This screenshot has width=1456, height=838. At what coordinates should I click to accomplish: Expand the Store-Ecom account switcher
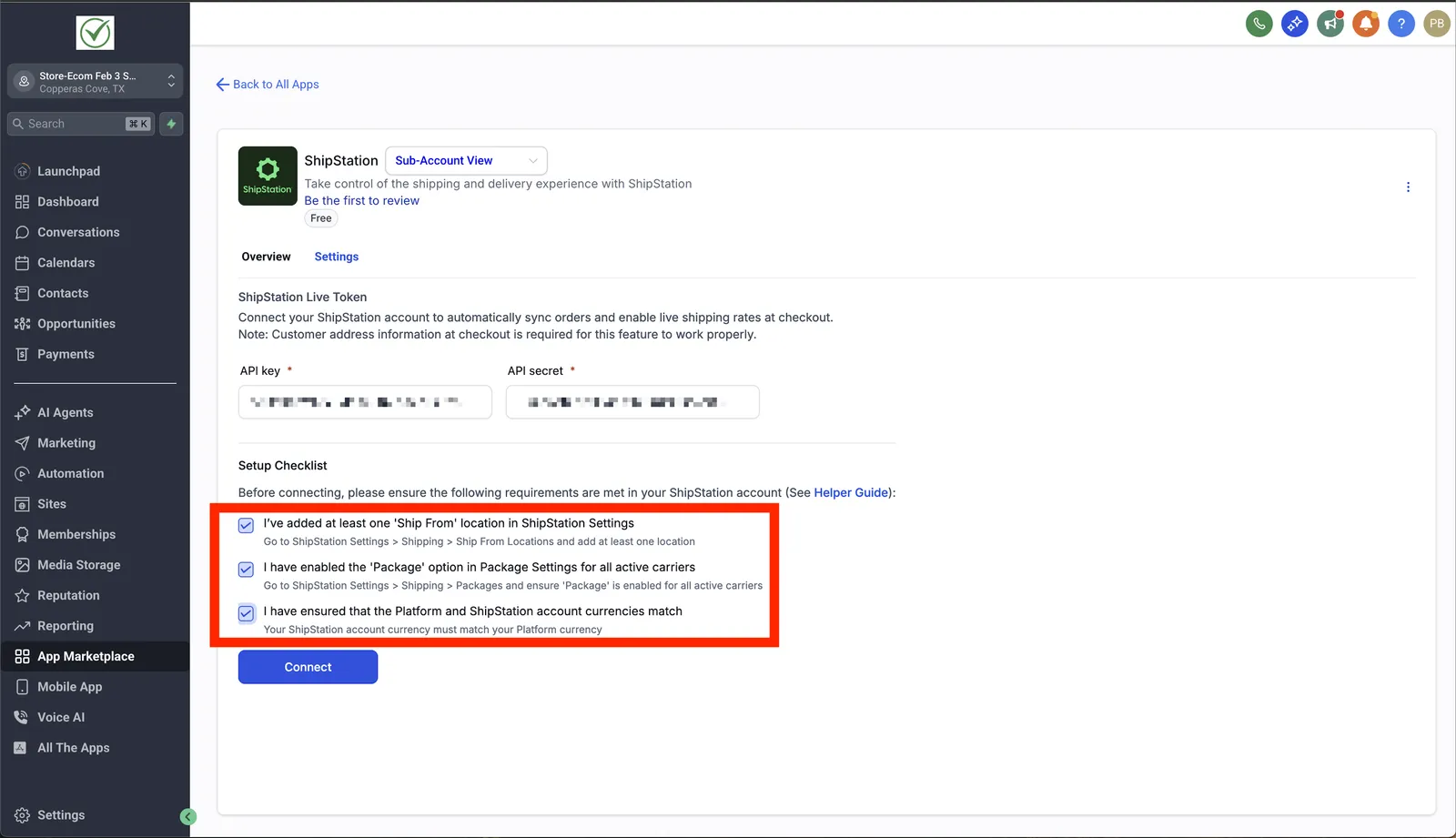95,81
